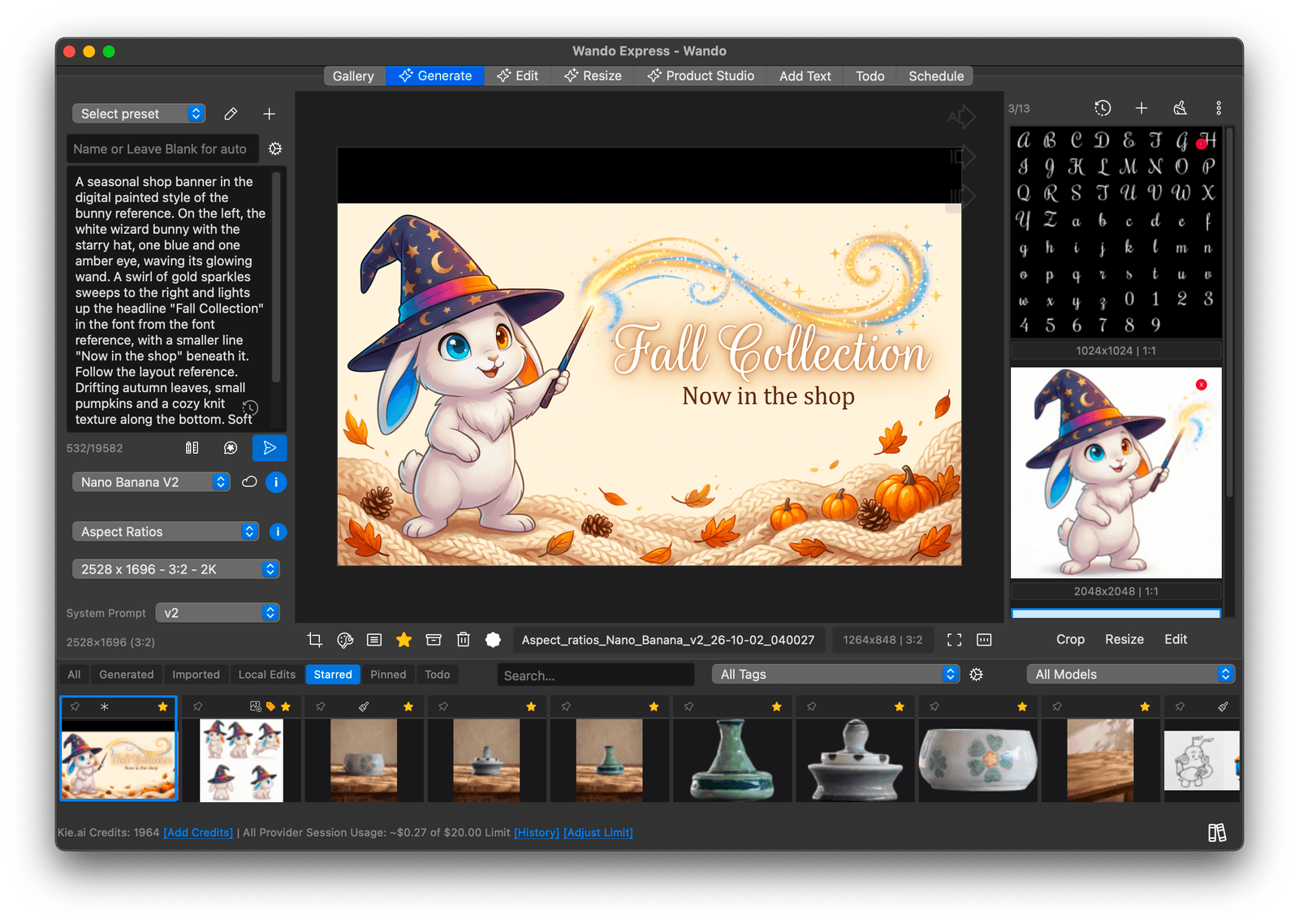This screenshot has width=1299, height=924.
Task: Toggle pin on the bunny grid thumbnail
Action: pyautogui.click(x=197, y=706)
